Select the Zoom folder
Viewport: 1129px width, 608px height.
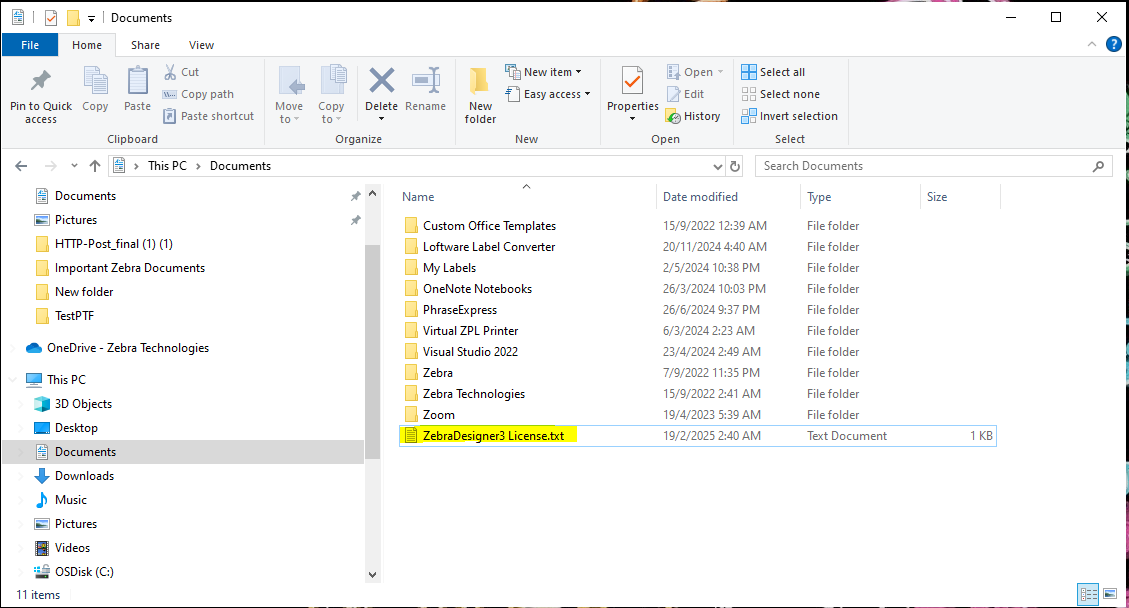pos(438,414)
